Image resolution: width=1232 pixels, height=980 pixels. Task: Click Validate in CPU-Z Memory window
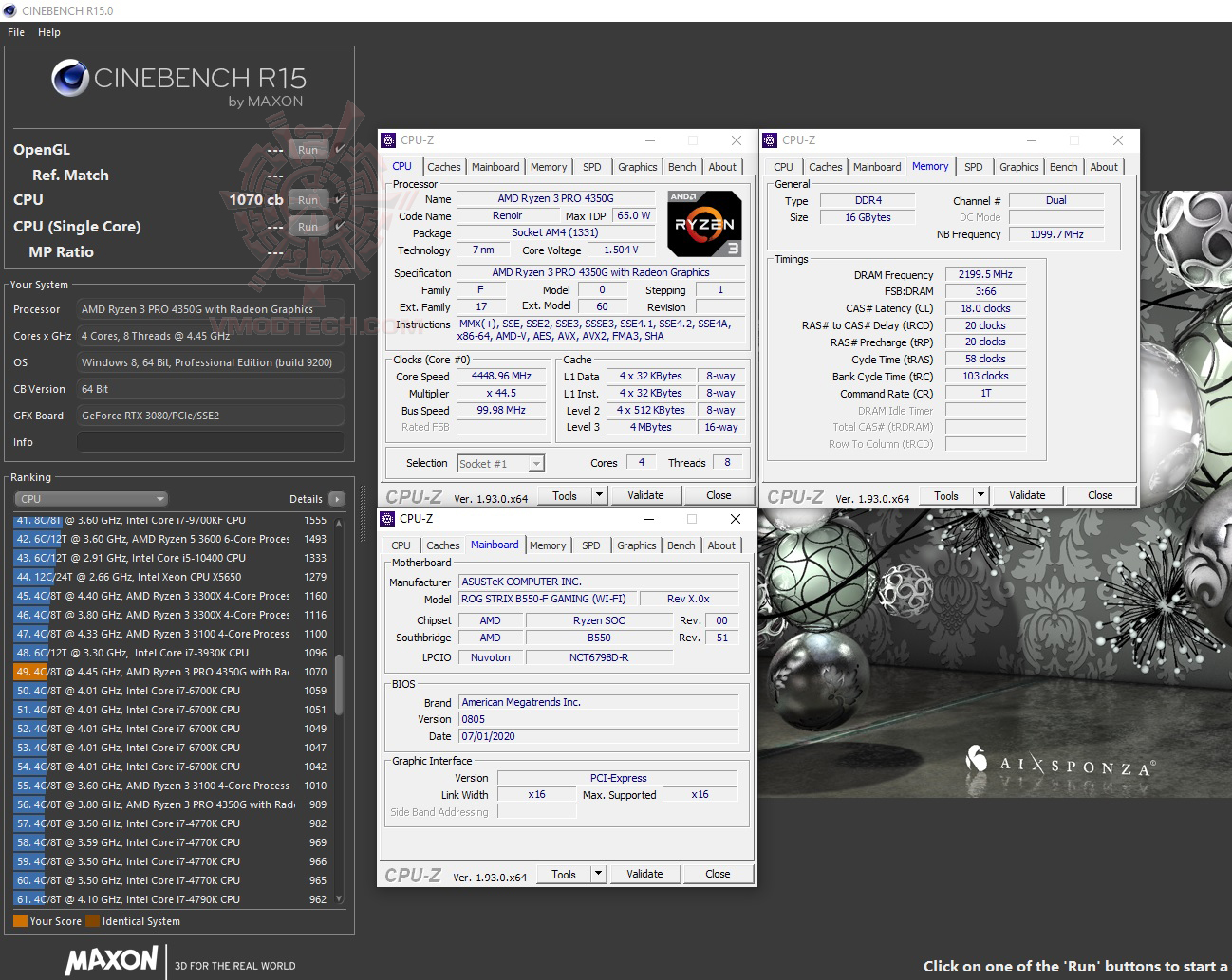(x=1027, y=495)
